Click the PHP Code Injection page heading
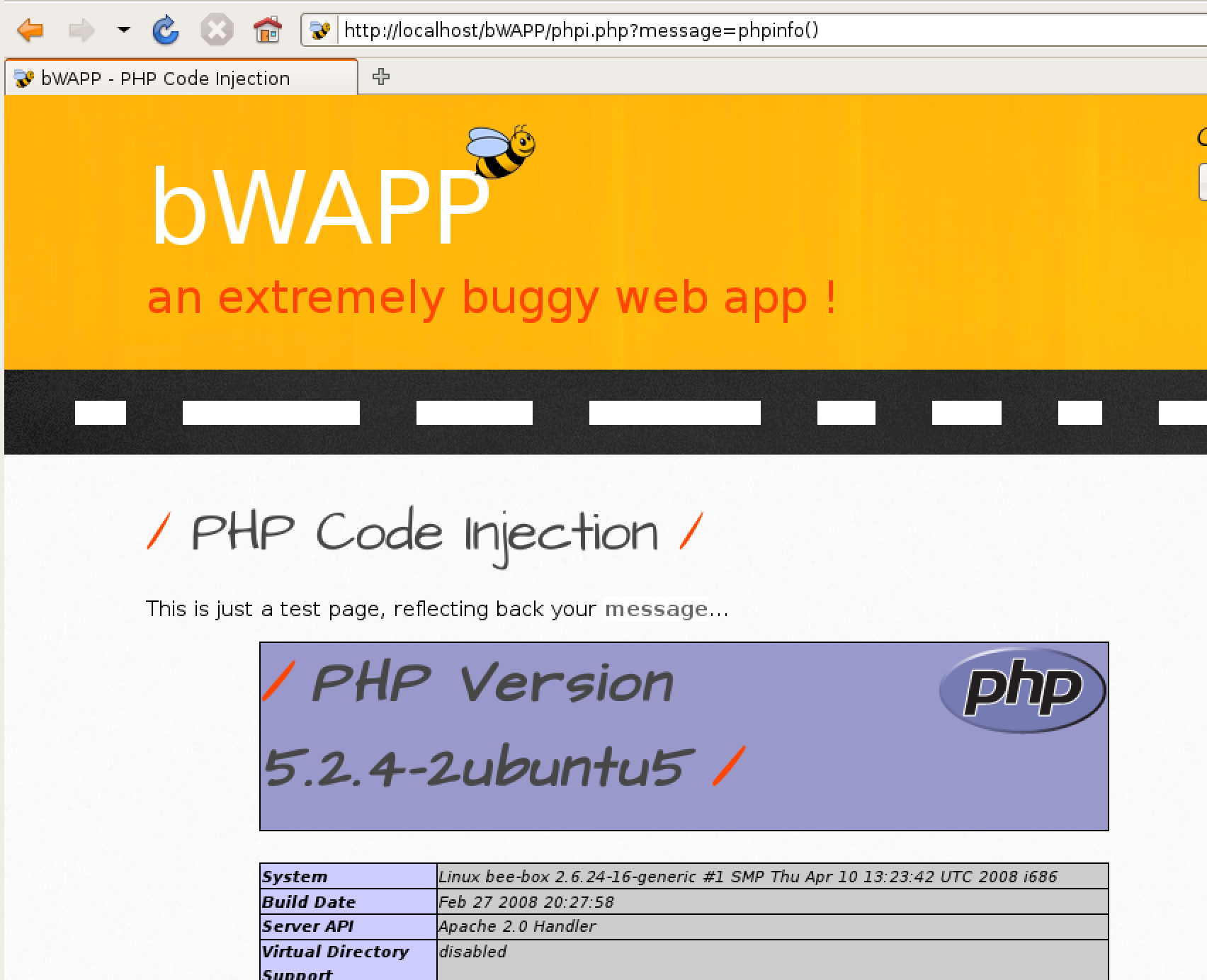Screen dimensions: 1207x980 [425, 531]
